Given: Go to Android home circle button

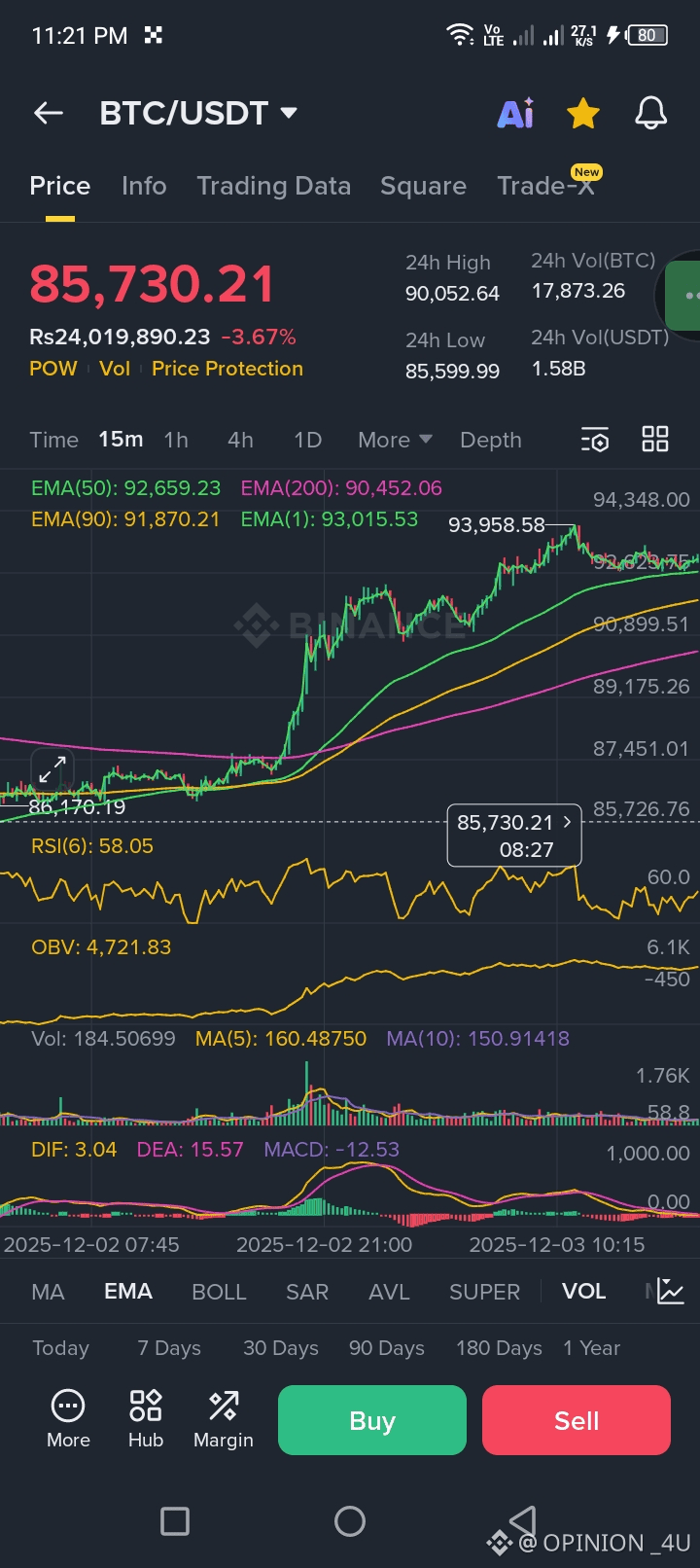Looking at the screenshot, I should (350, 1521).
